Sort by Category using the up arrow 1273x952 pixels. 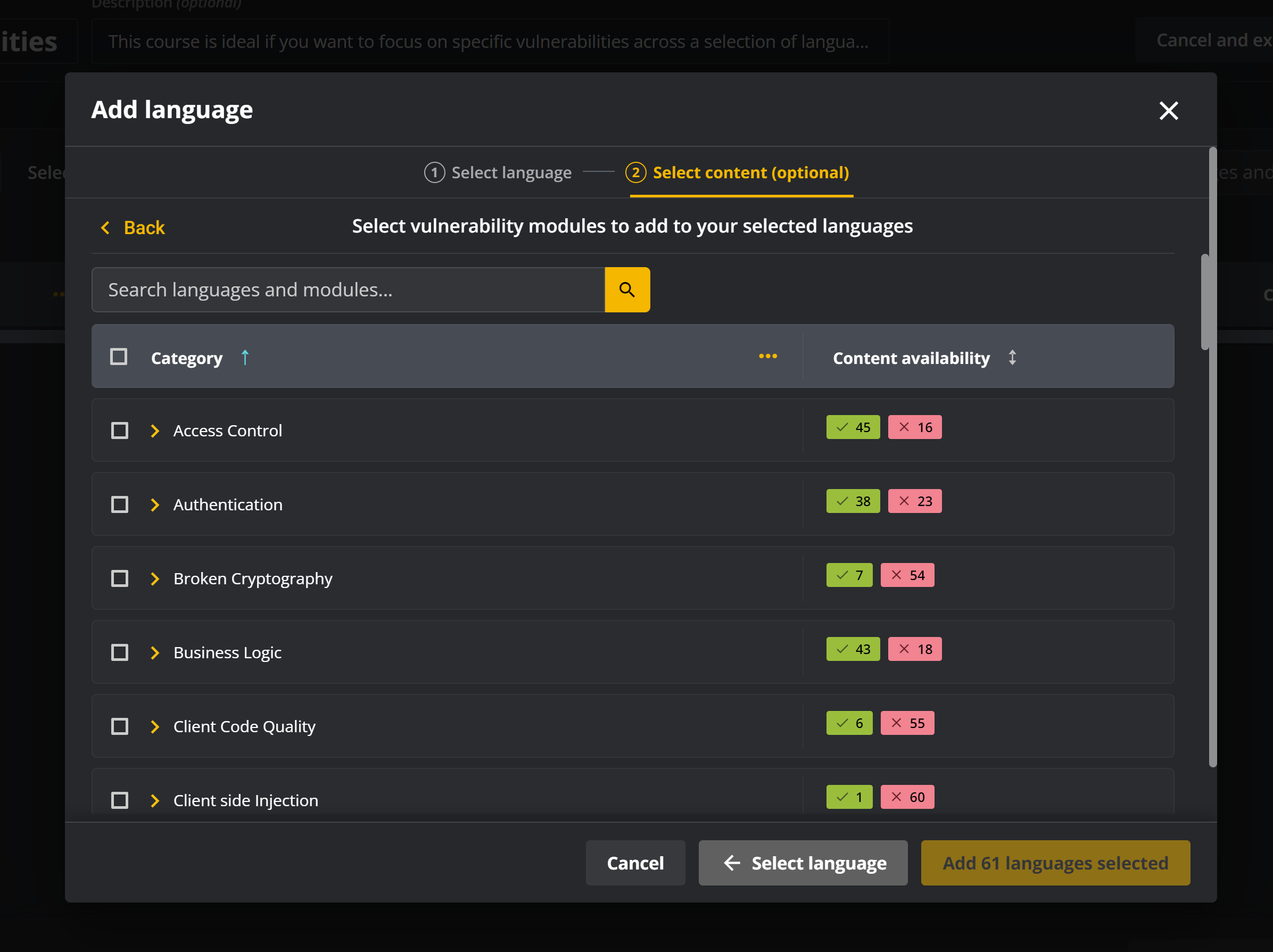pyautogui.click(x=245, y=358)
